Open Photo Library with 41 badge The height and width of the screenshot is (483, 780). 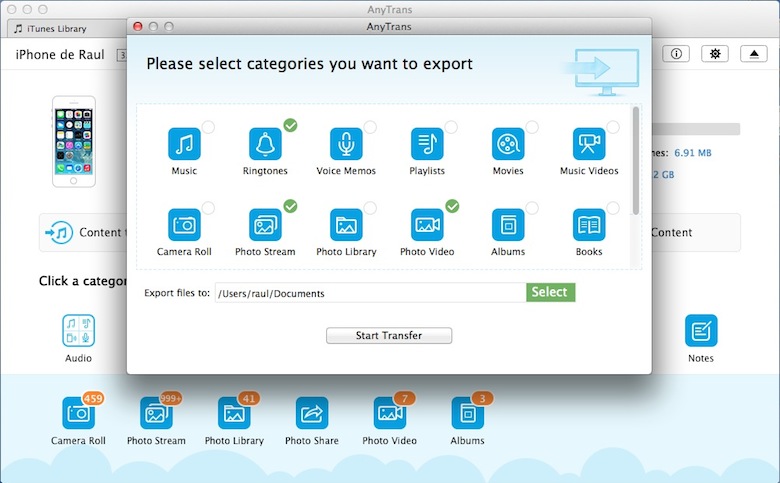[x=234, y=413]
